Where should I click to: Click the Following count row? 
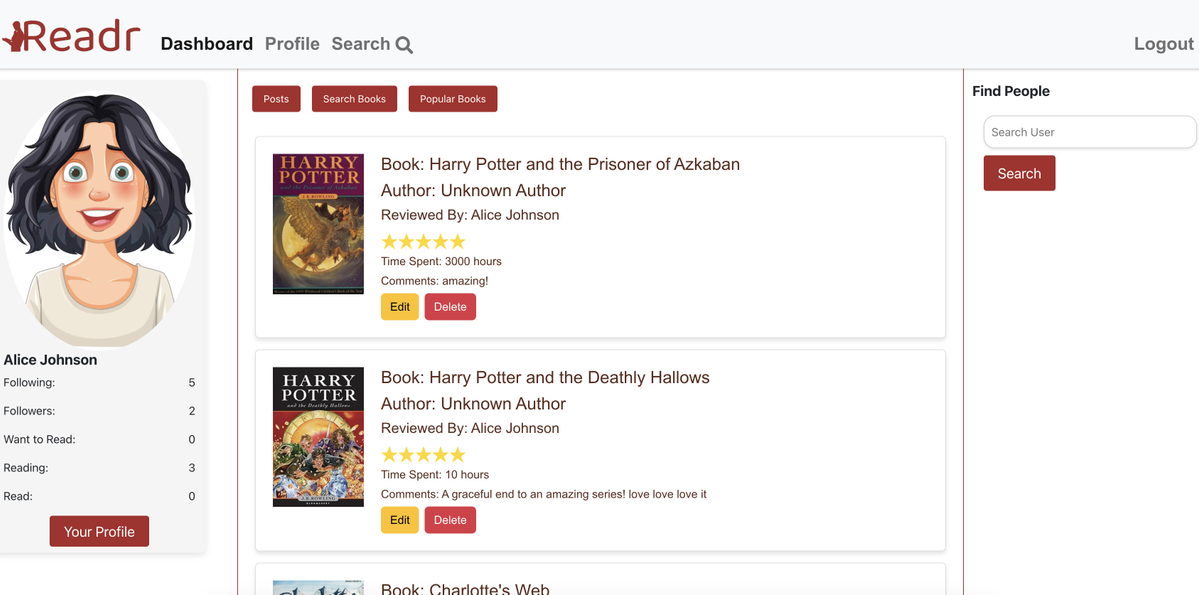pyautogui.click(x=99, y=382)
